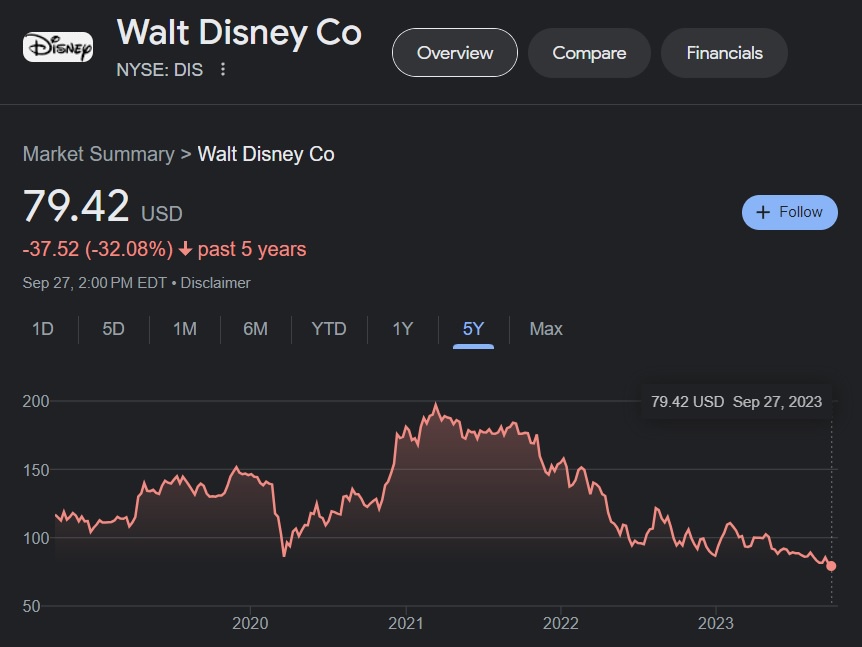Click the plus Follow button

[x=789, y=212]
